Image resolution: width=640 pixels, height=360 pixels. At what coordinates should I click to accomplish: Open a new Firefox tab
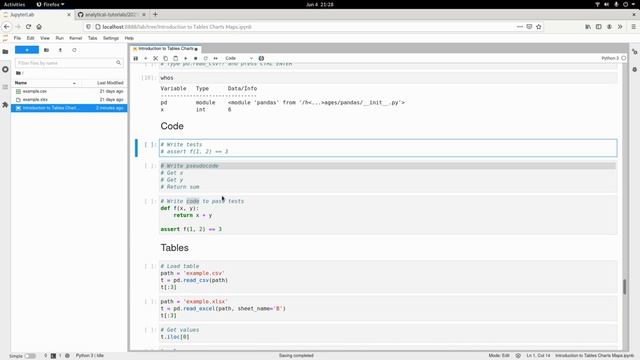tap(155, 14)
